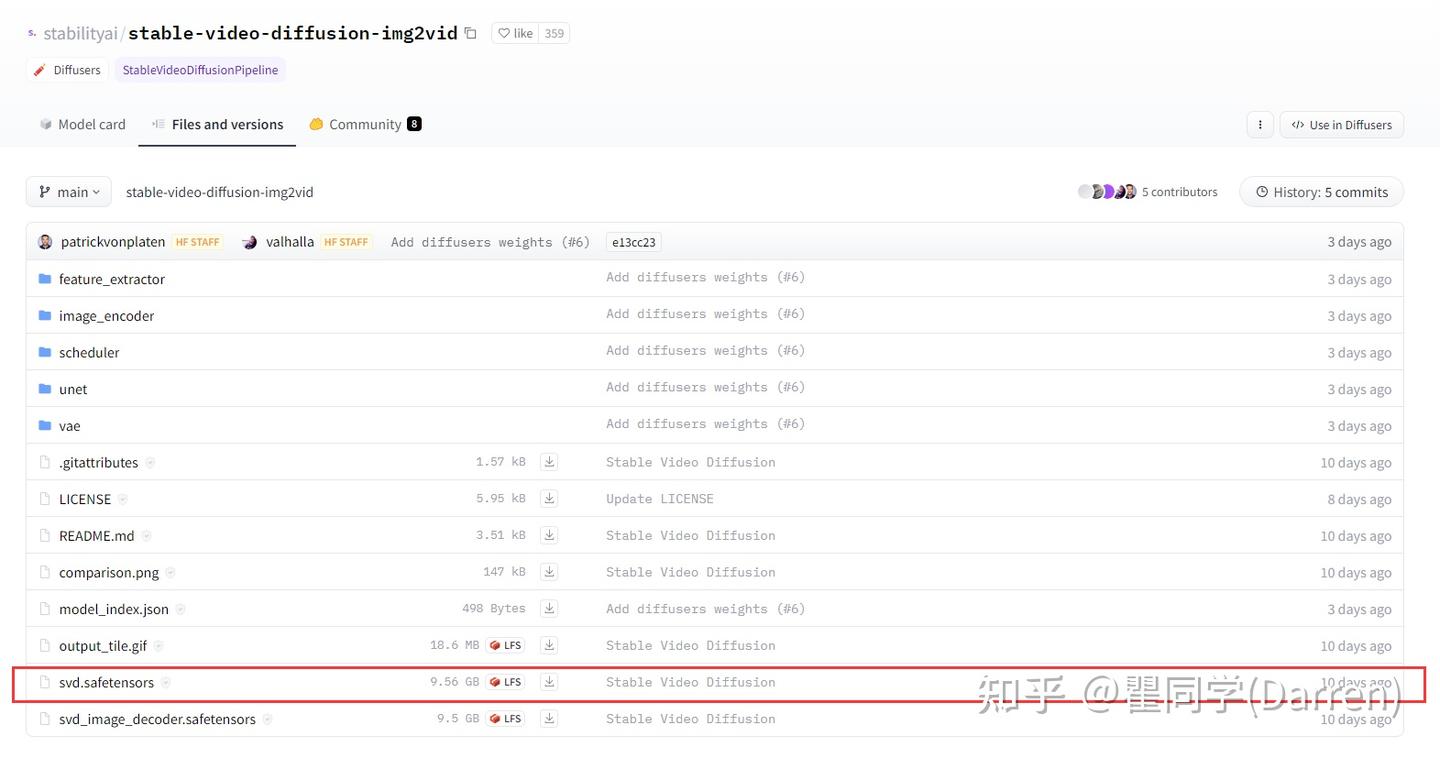The width and height of the screenshot is (1440, 758).
Task: Click the safe-scan icon beside svd_image_decoder.safetensors
Action: click(267, 719)
